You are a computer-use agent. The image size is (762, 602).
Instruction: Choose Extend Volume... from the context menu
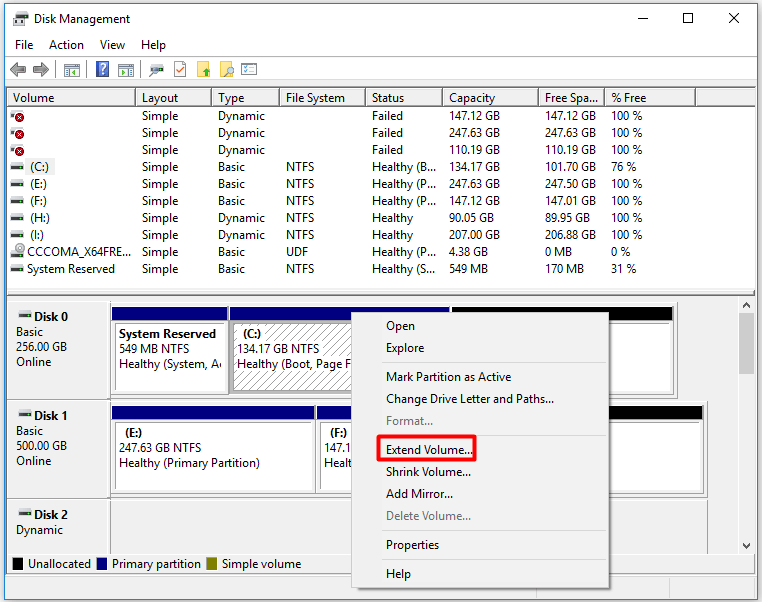pyautogui.click(x=429, y=449)
